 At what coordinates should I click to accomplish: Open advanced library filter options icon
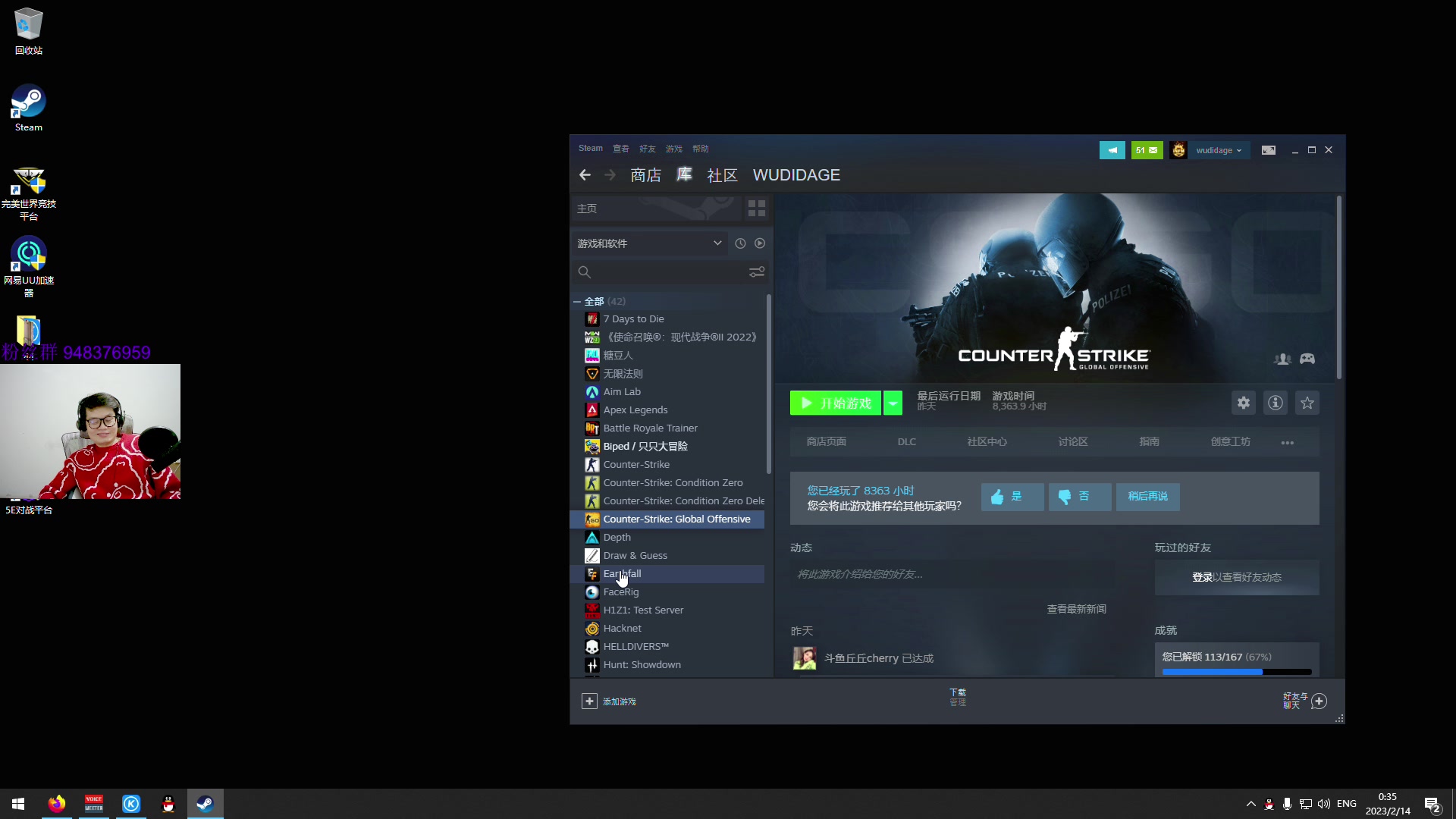tap(757, 272)
